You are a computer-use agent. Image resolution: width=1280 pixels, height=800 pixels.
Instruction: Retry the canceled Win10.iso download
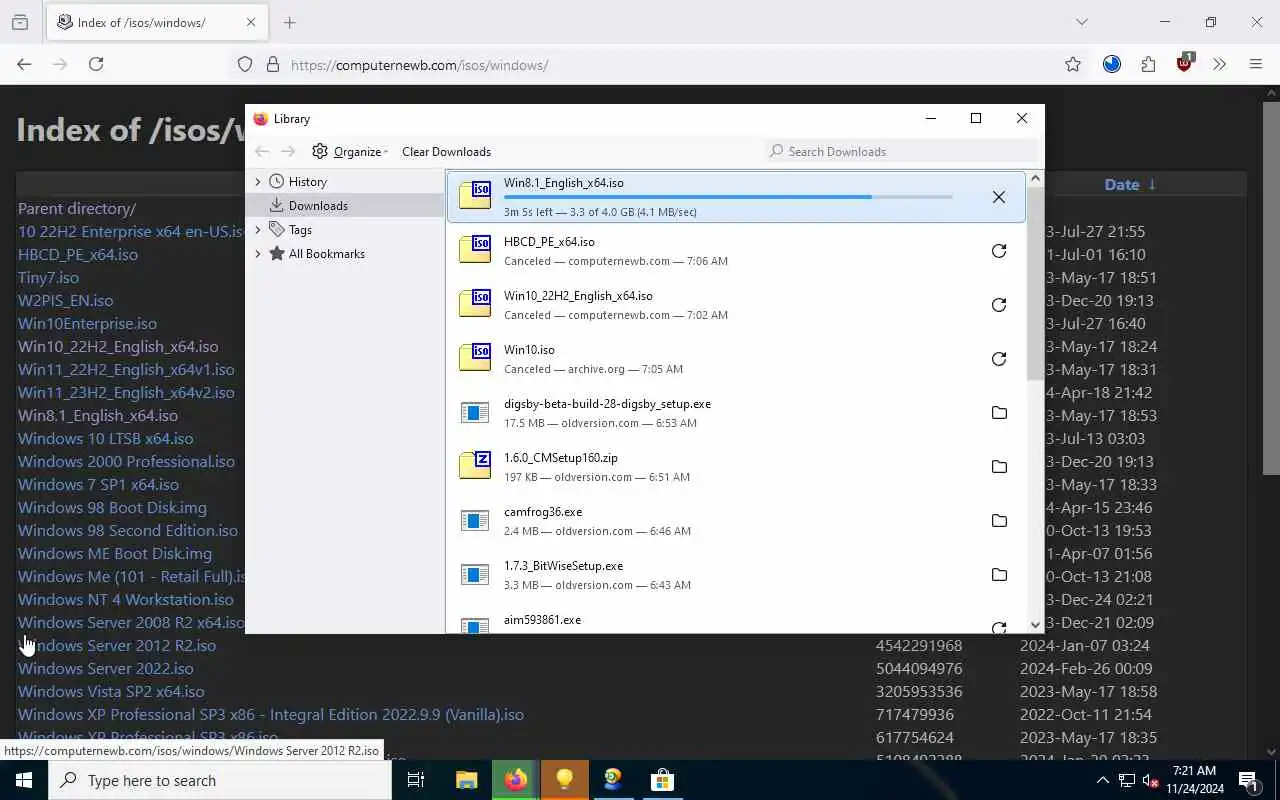998,359
